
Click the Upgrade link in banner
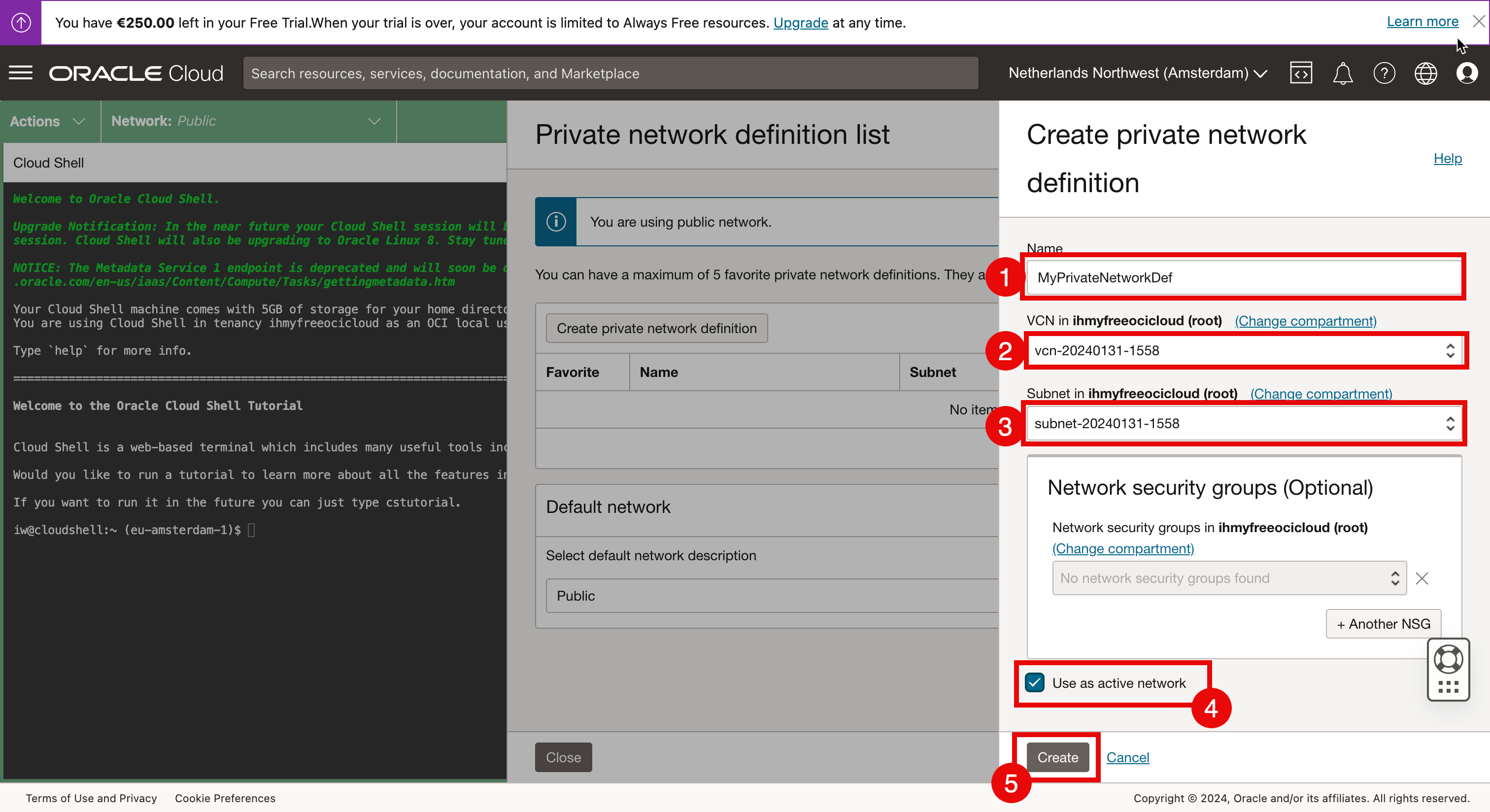pos(800,23)
